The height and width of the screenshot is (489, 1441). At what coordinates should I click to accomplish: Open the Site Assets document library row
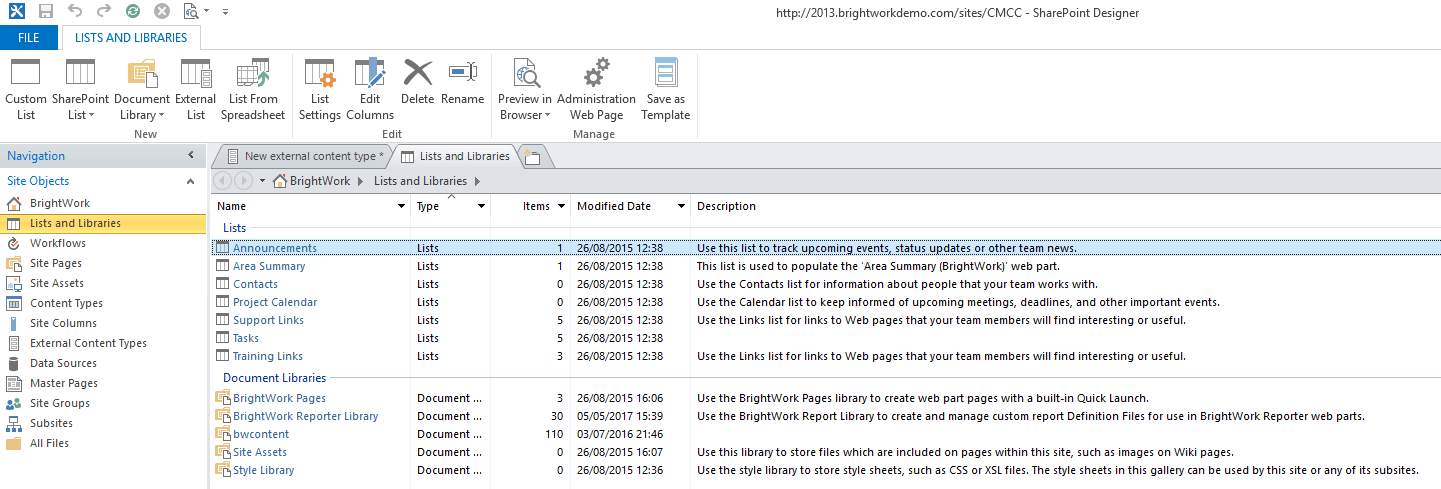click(x=826, y=452)
